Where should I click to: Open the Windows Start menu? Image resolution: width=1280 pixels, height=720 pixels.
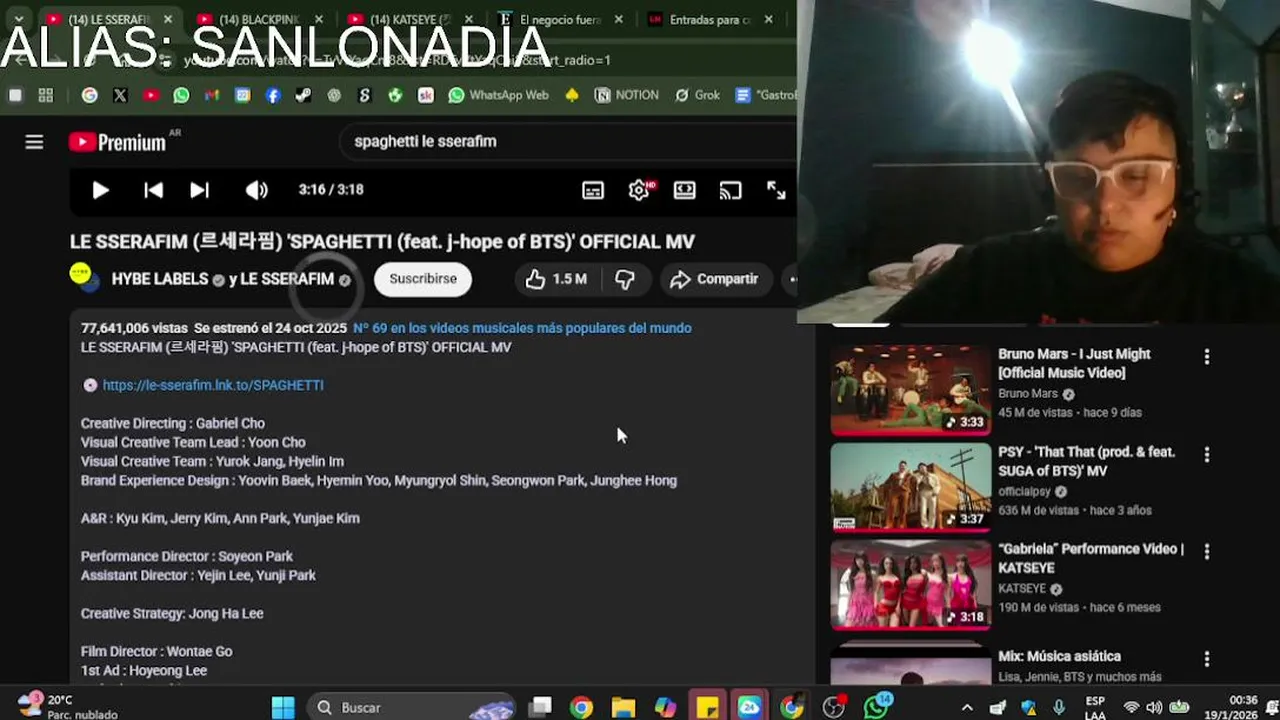click(x=283, y=707)
